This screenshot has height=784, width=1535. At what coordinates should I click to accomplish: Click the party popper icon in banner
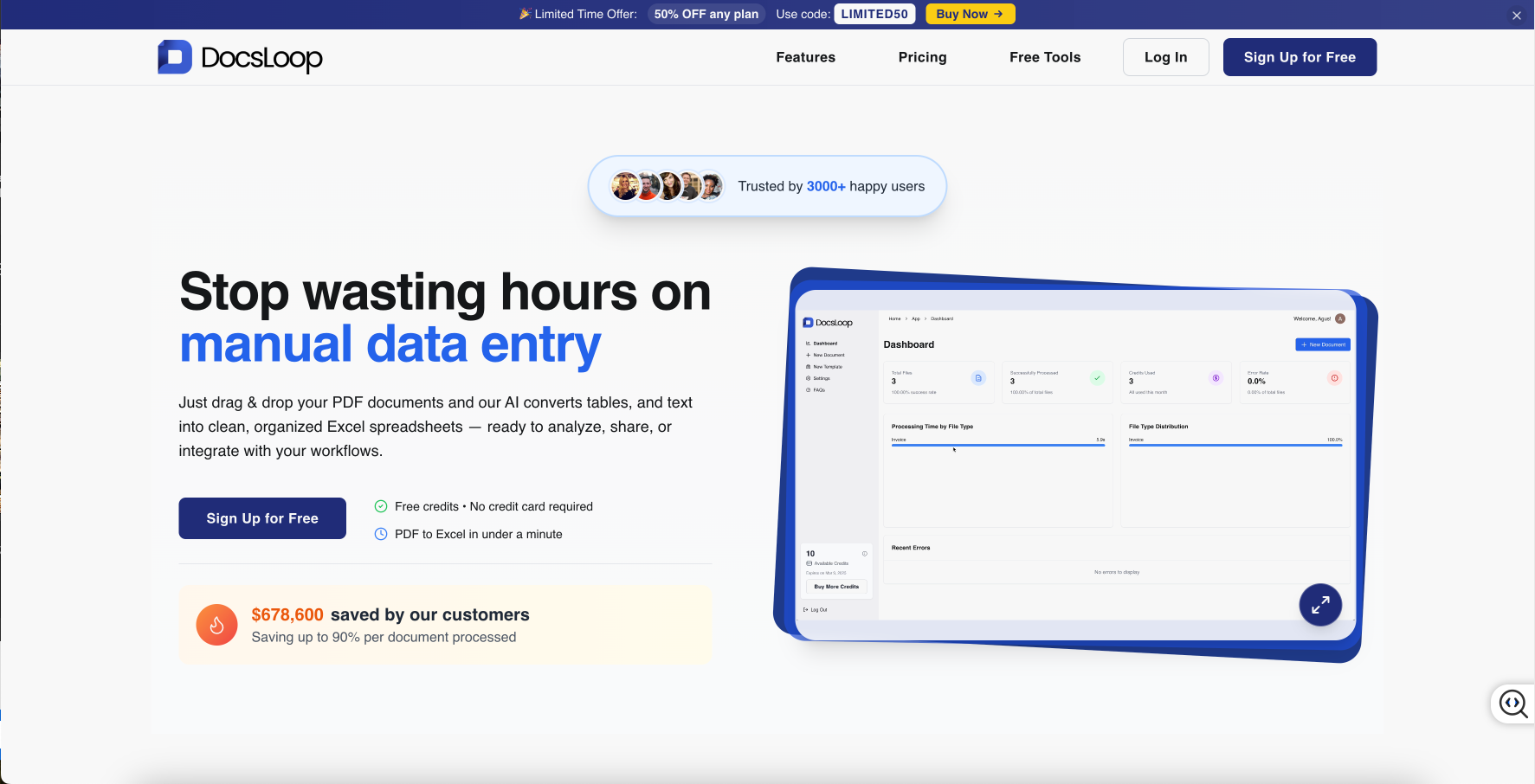(525, 14)
